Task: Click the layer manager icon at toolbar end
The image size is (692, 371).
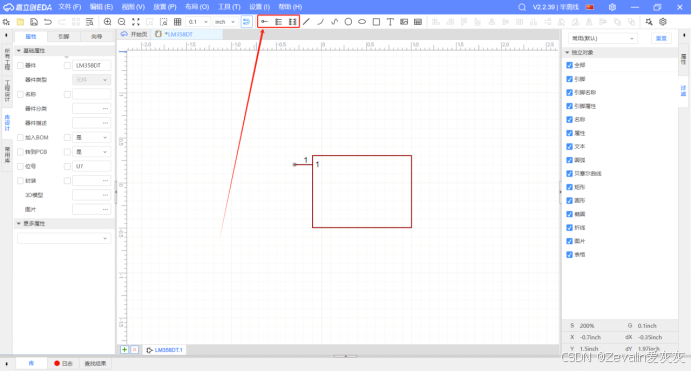Action: click(x=663, y=22)
